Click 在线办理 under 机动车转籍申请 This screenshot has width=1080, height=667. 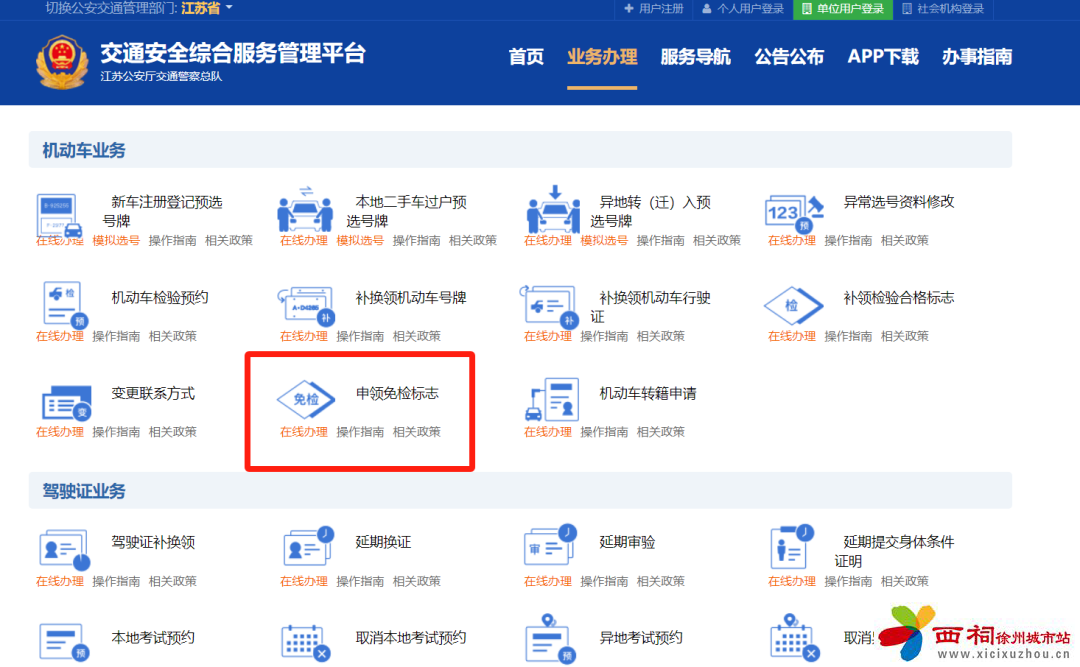[x=548, y=432]
